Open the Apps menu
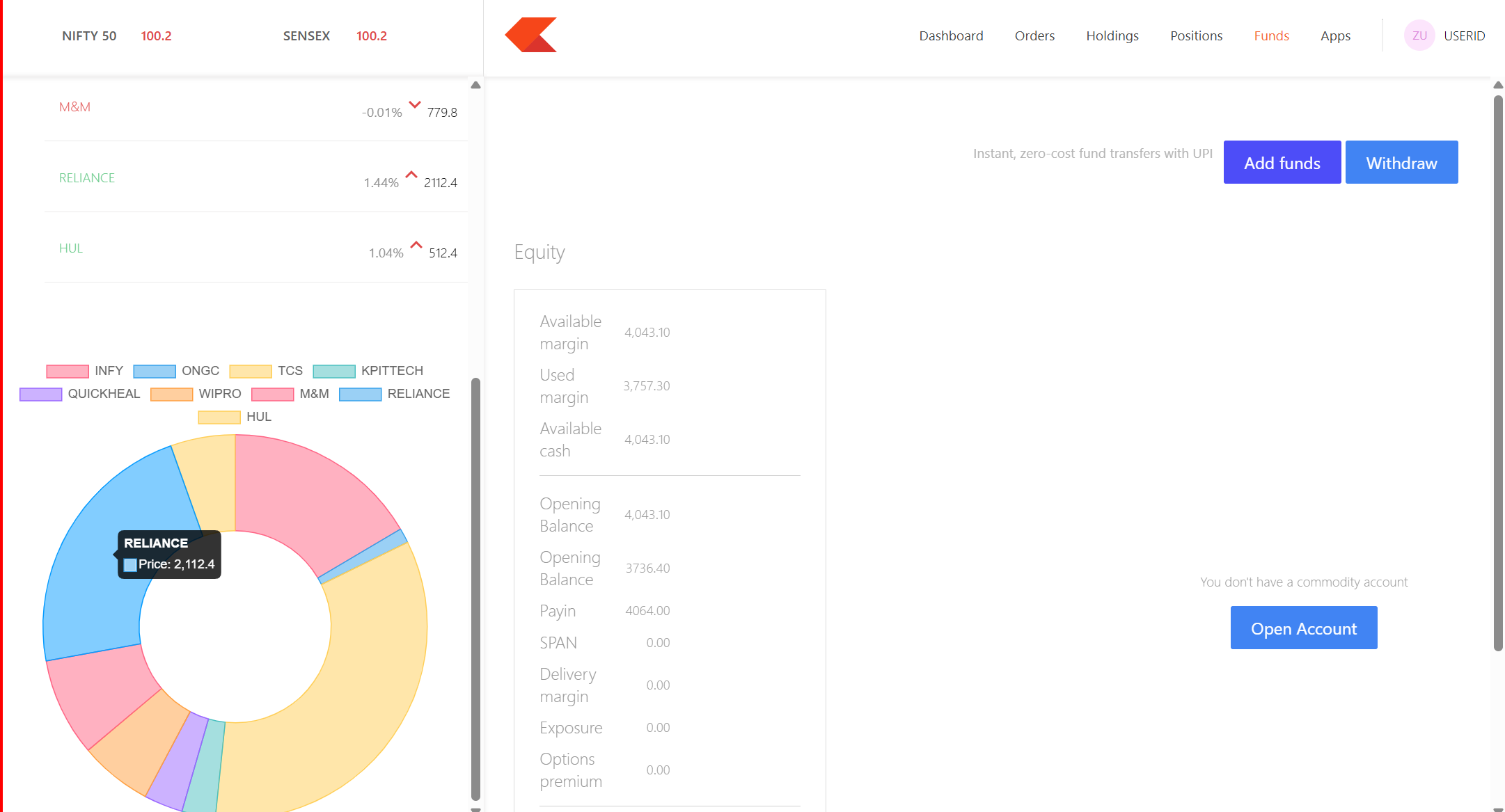Screen dimensions: 1505x812 1335,35
